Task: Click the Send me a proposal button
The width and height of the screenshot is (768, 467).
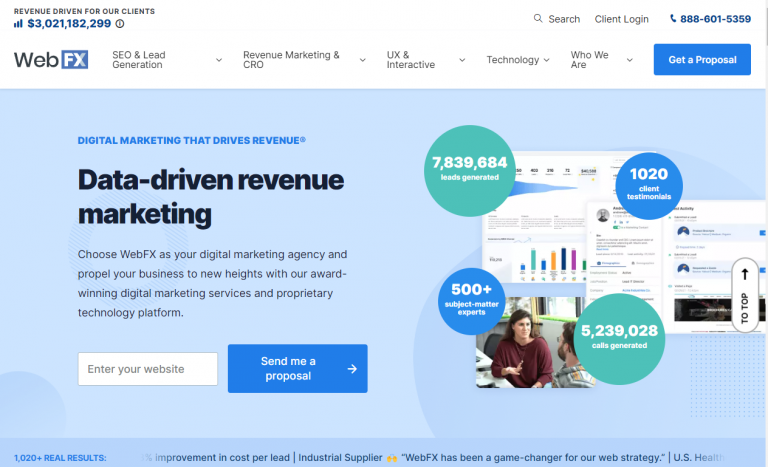Action: point(297,369)
